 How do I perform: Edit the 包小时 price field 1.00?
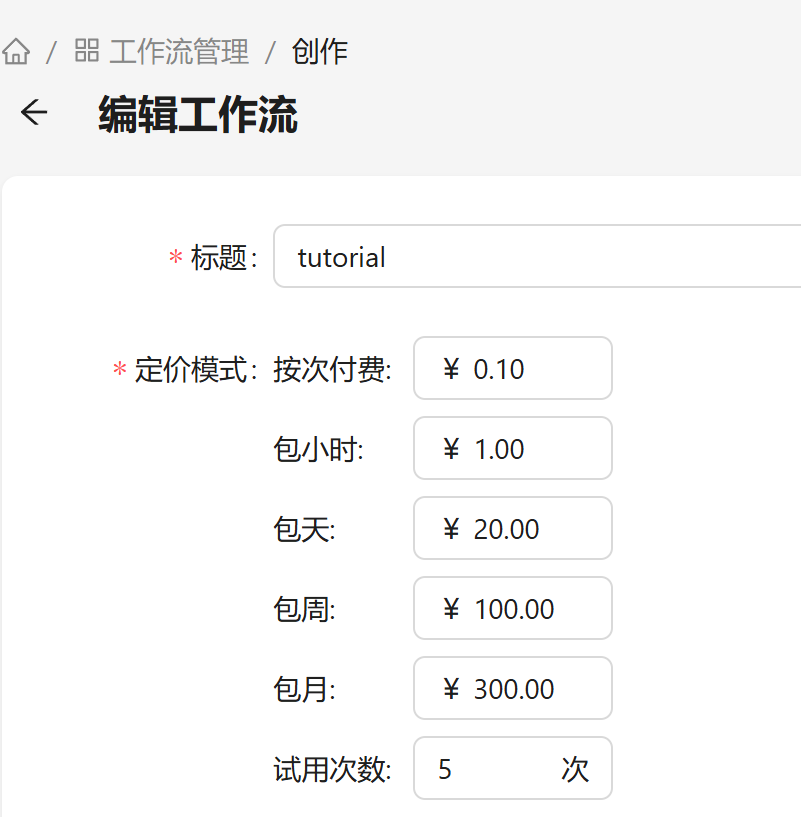click(x=513, y=448)
